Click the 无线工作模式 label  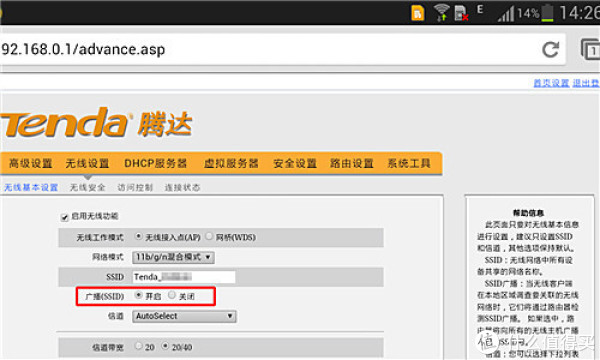(100, 238)
